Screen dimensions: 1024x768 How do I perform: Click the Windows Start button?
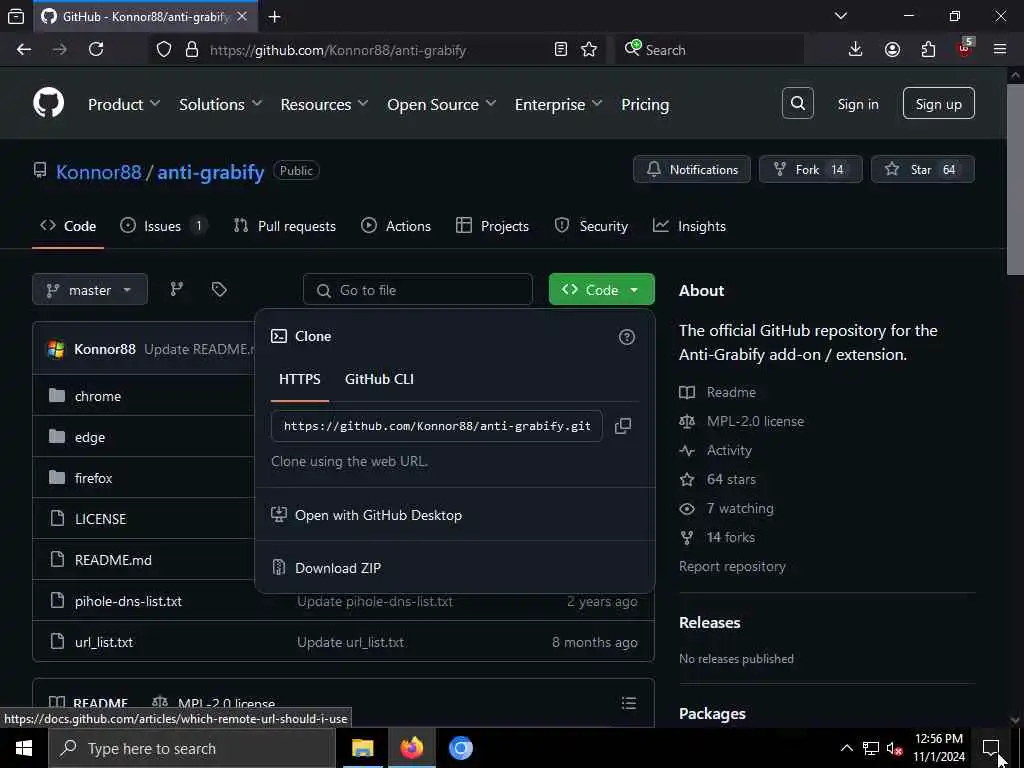coord(24,748)
